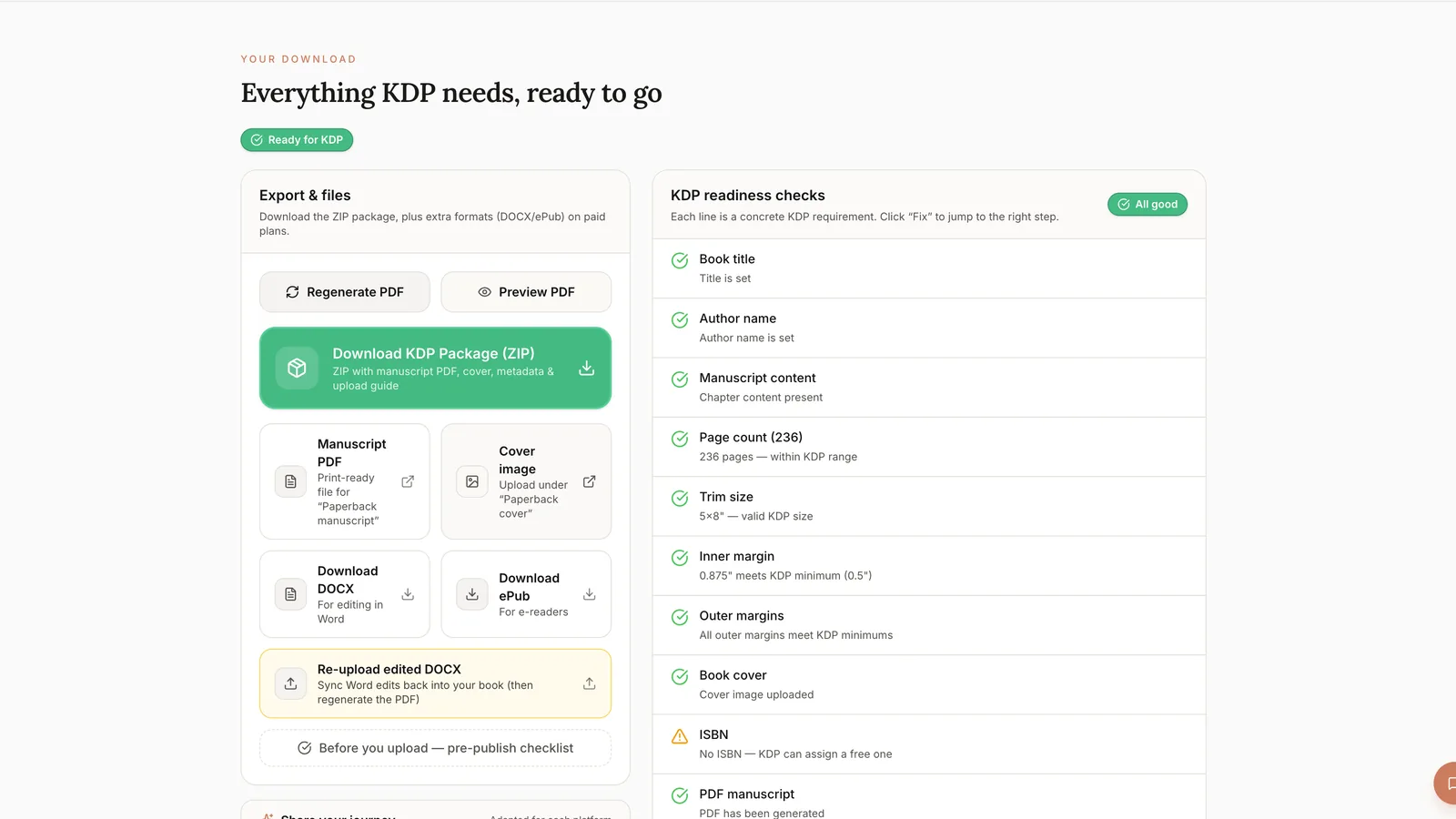Click Re-upload edited DOCX card

(435, 683)
